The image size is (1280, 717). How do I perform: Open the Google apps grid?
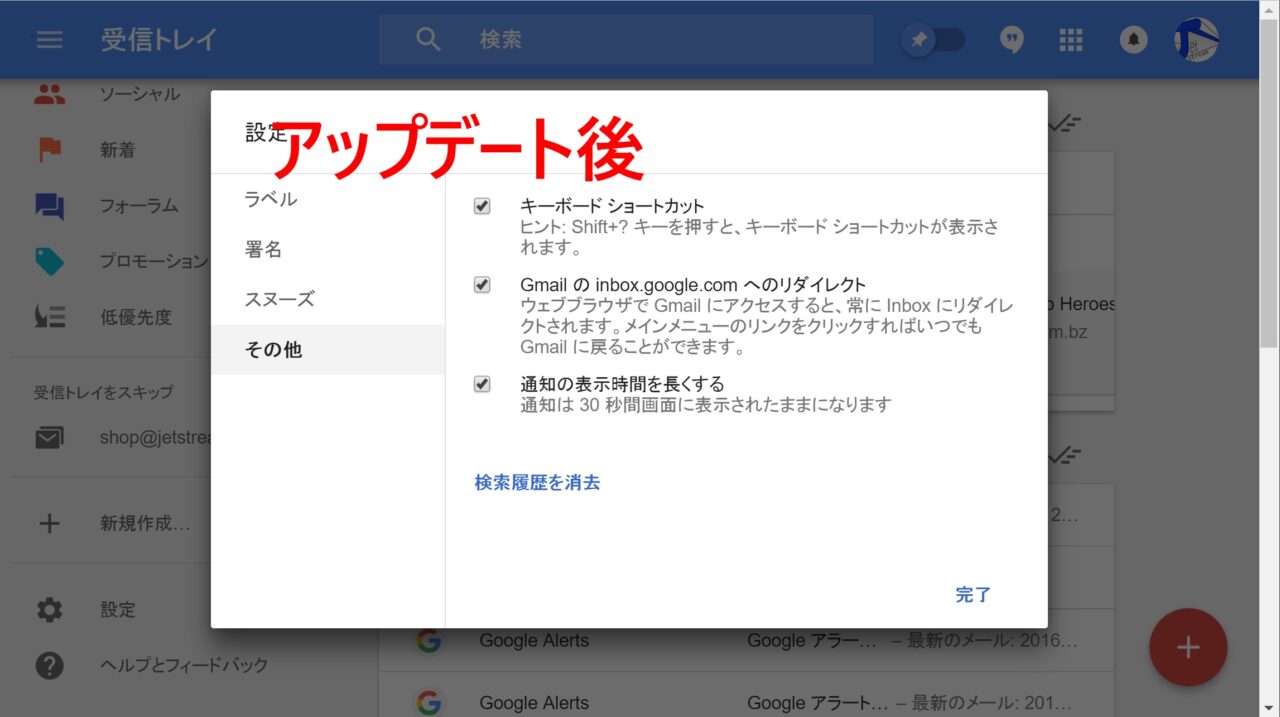(x=1071, y=40)
